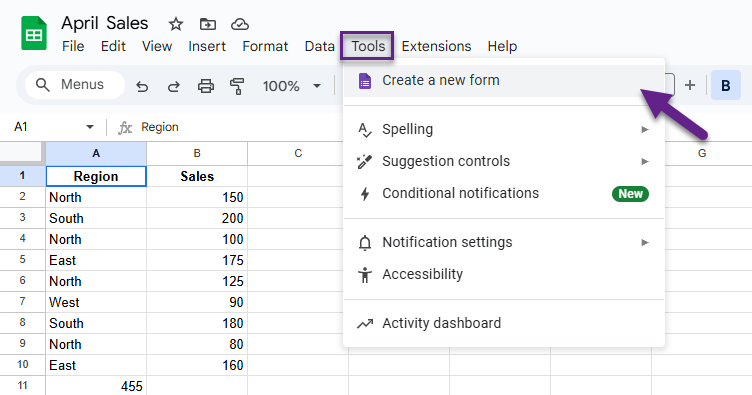Open the Help menu
Screen dimensions: 752x395
click(502, 46)
